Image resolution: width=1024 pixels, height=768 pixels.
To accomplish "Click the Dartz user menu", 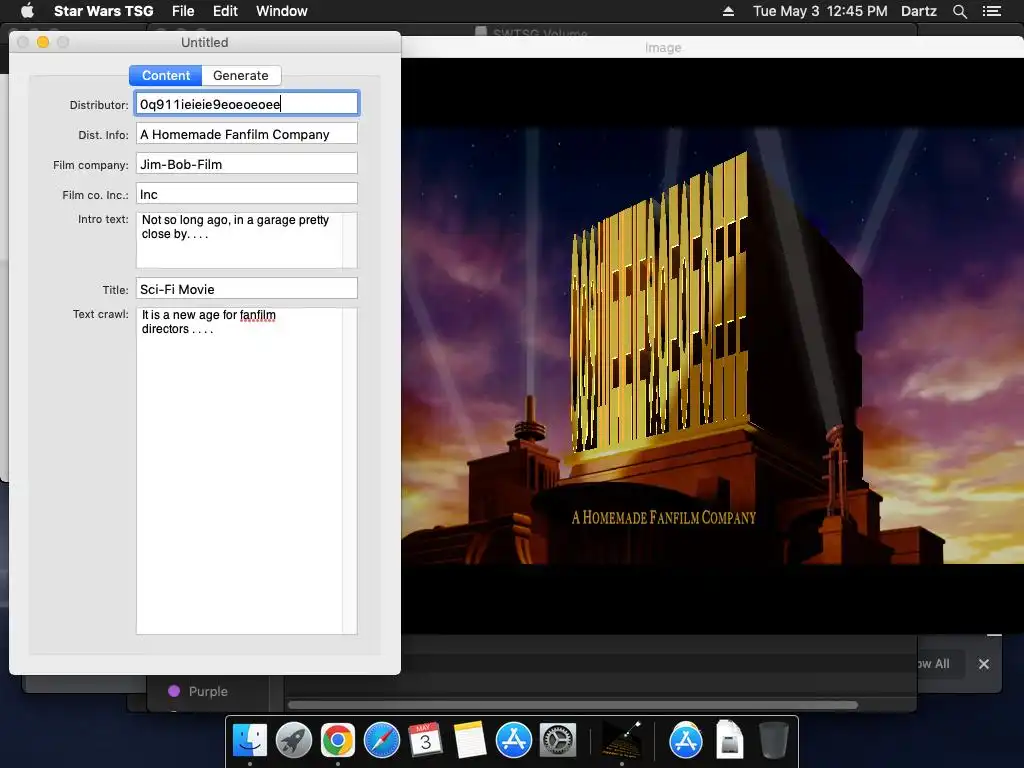I will (918, 11).
